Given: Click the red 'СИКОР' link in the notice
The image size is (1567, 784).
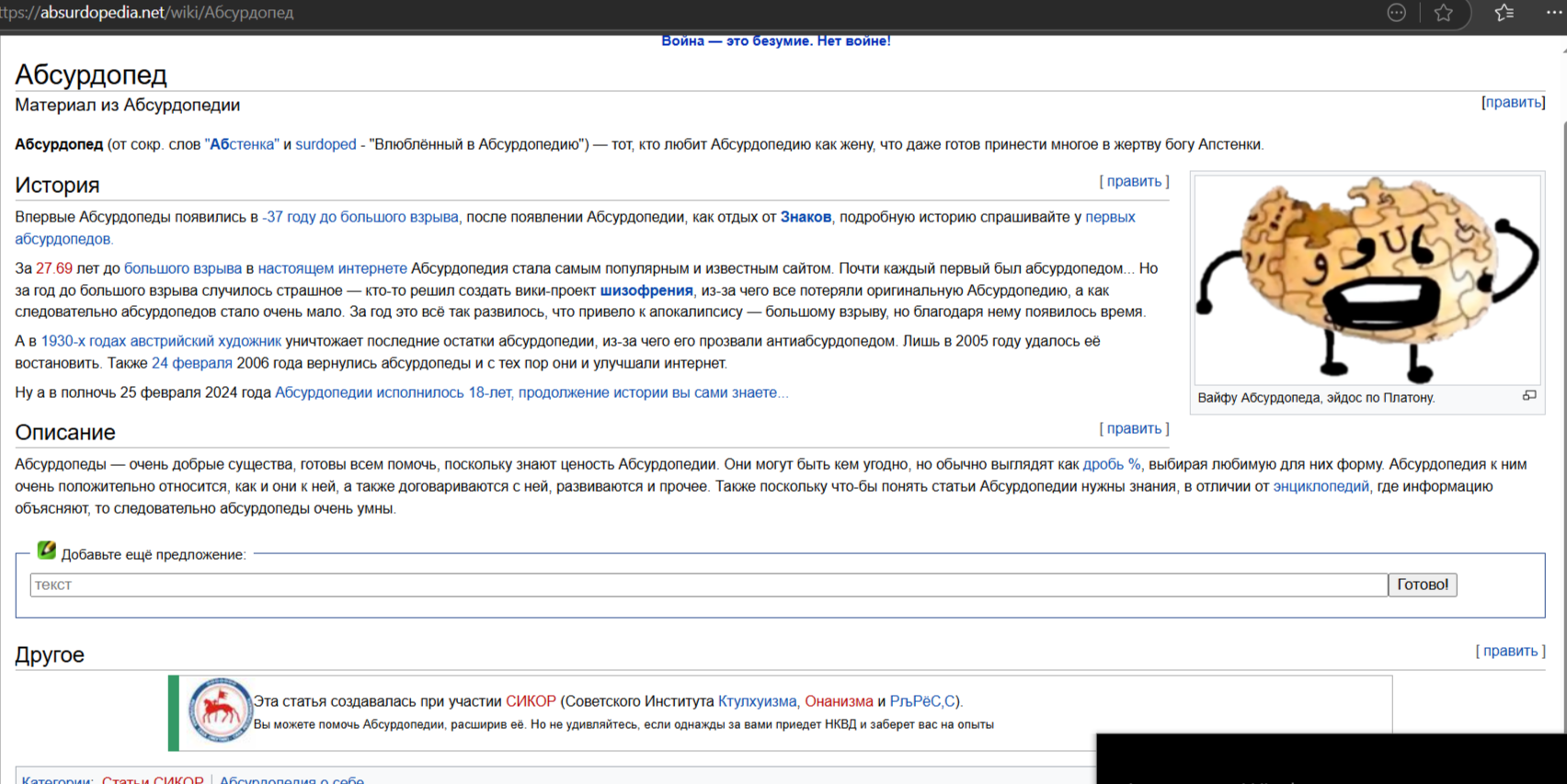Looking at the screenshot, I should 531,701.
